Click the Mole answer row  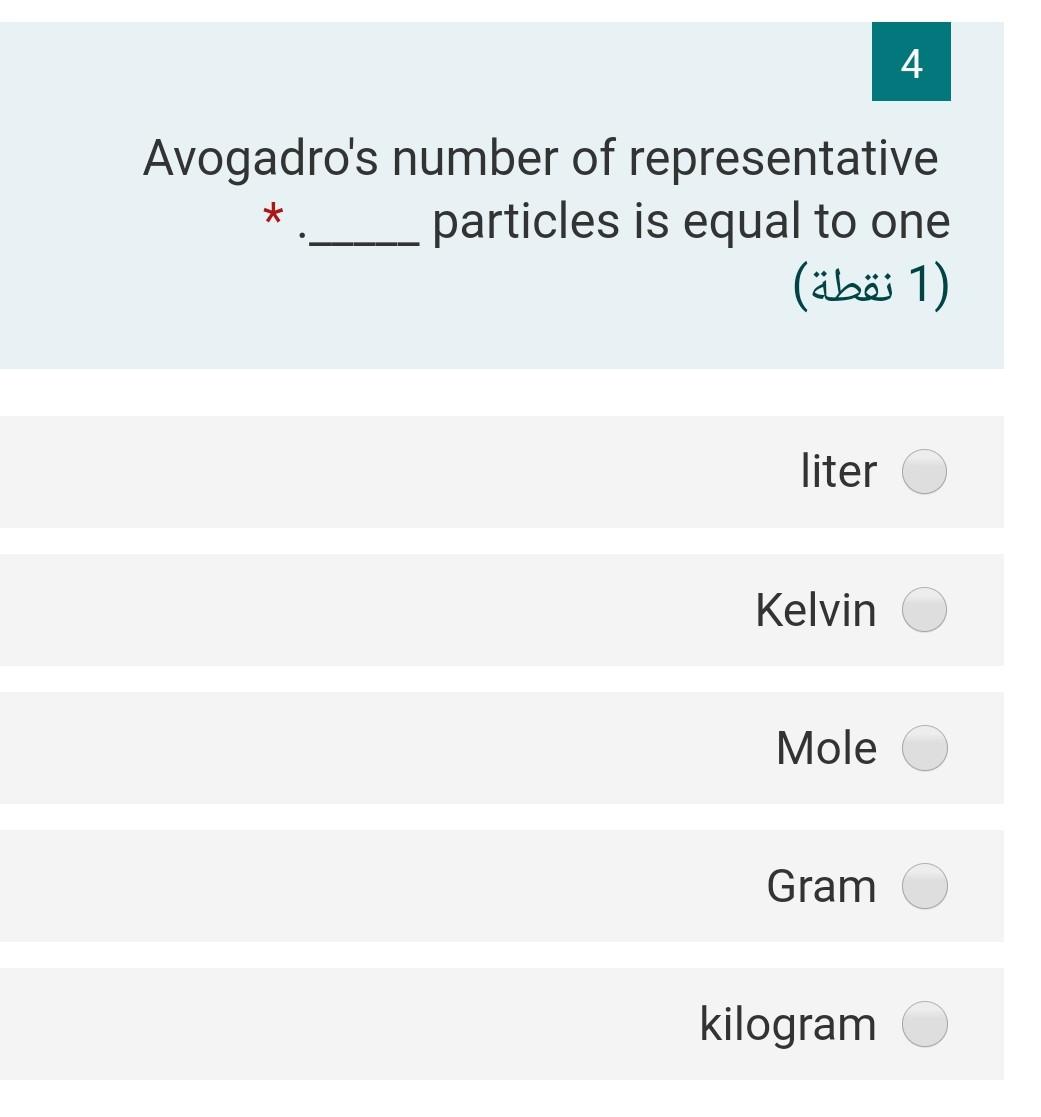pos(500,747)
